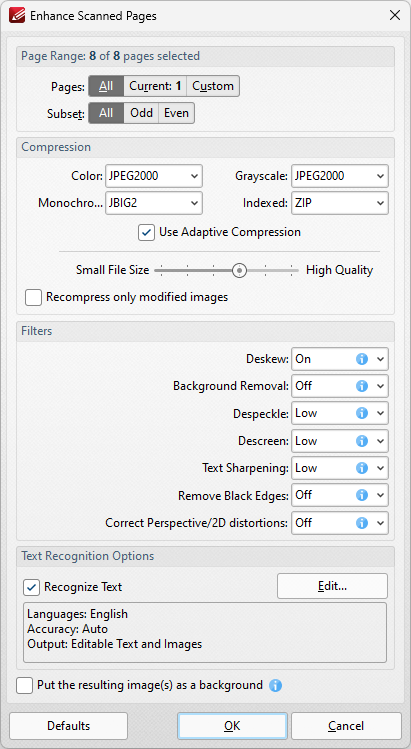The height and width of the screenshot is (749, 411).
Task: Click 'High Quality' slider label
Action: 339,270
